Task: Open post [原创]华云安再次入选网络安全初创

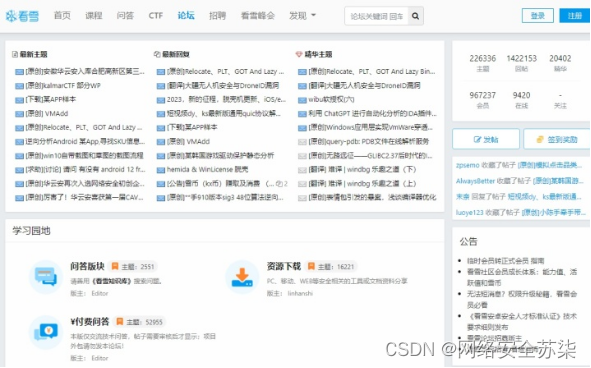Action: point(85,184)
